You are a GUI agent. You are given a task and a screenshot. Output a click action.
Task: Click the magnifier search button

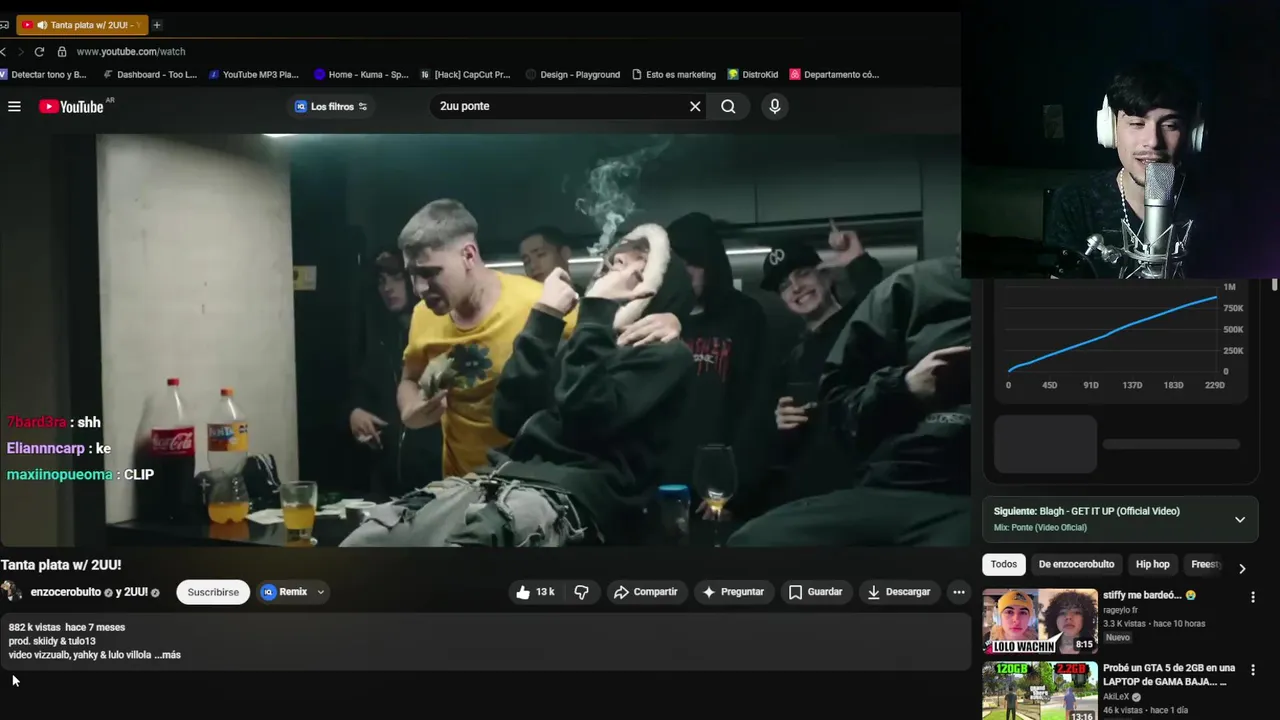(728, 106)
